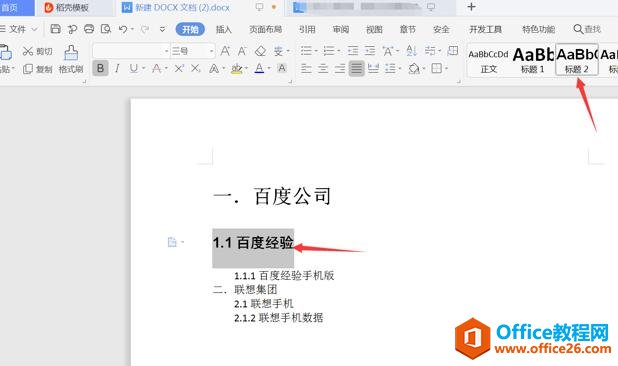Click the text highlight color button
The image size is (618, 366).
[236, 69]
